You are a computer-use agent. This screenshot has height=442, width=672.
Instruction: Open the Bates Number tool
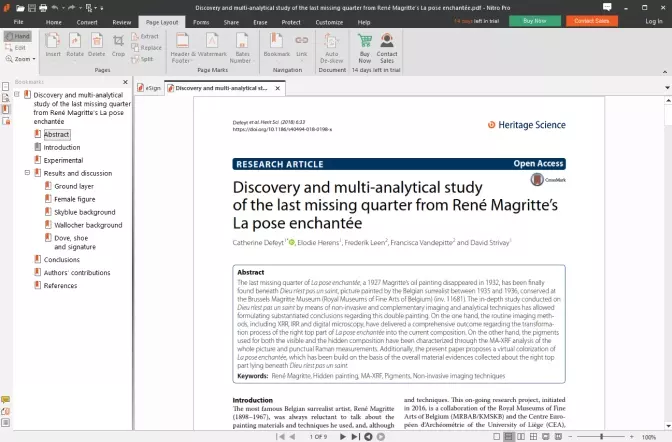tap(242, 48)
